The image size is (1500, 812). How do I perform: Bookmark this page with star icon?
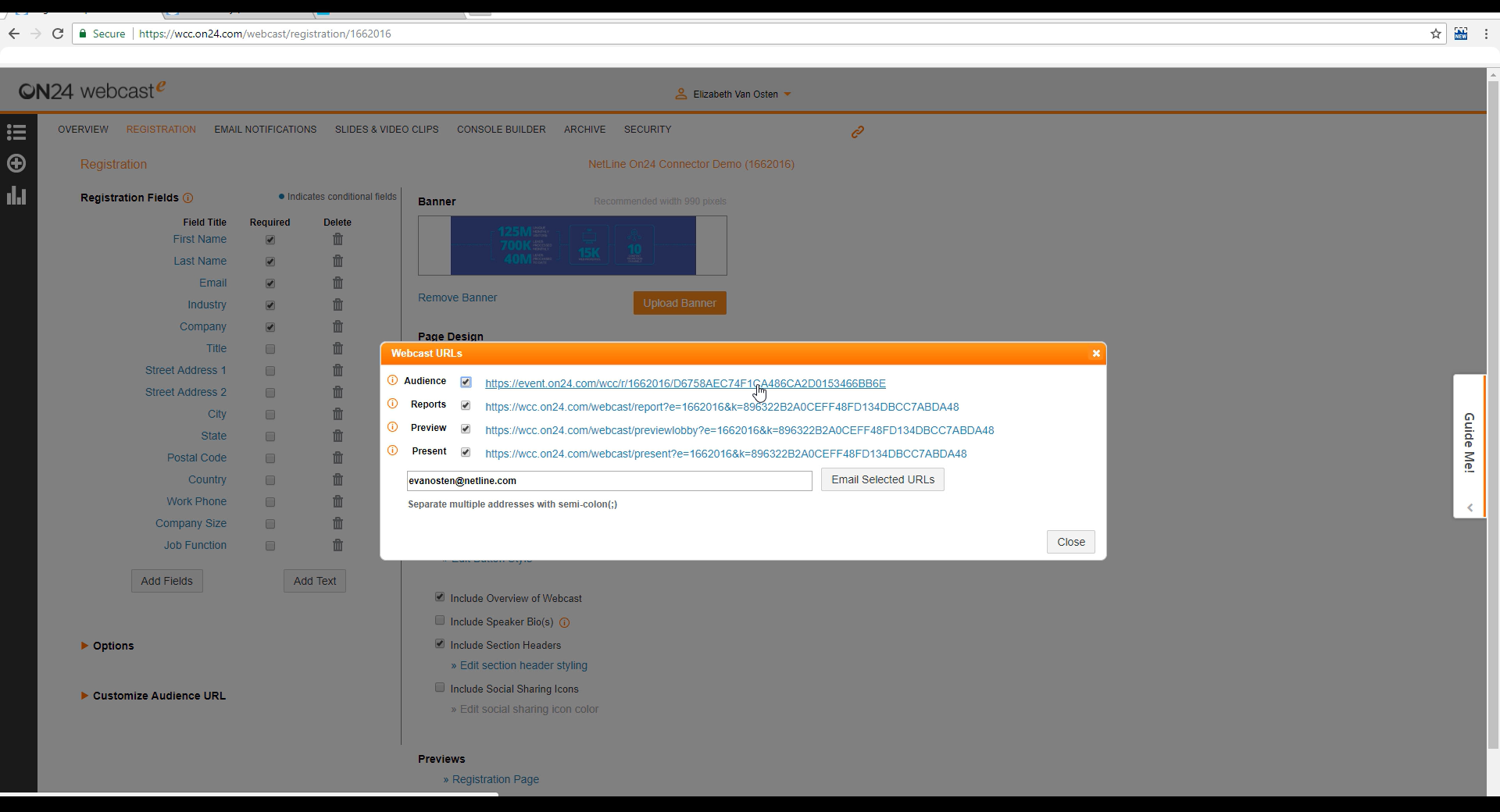1435,34
